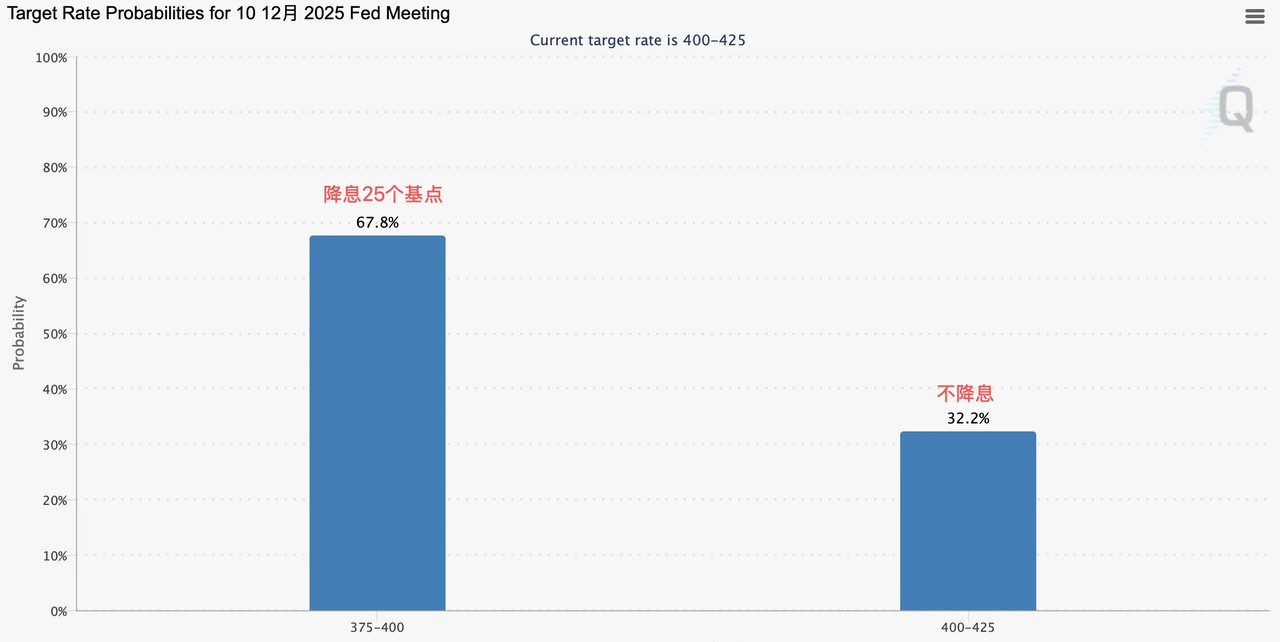
Task: Click the 400-425 x-axis label
Action: [x=968, y=627]
